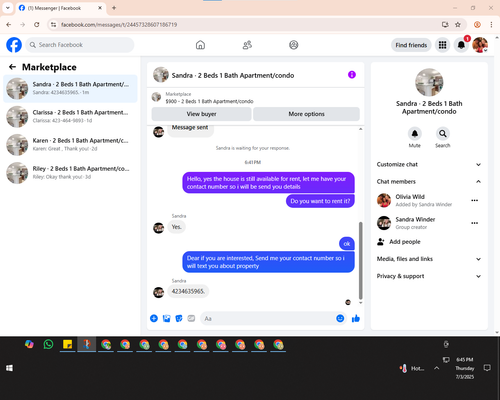Go back from Marketplace chats list

12,67
